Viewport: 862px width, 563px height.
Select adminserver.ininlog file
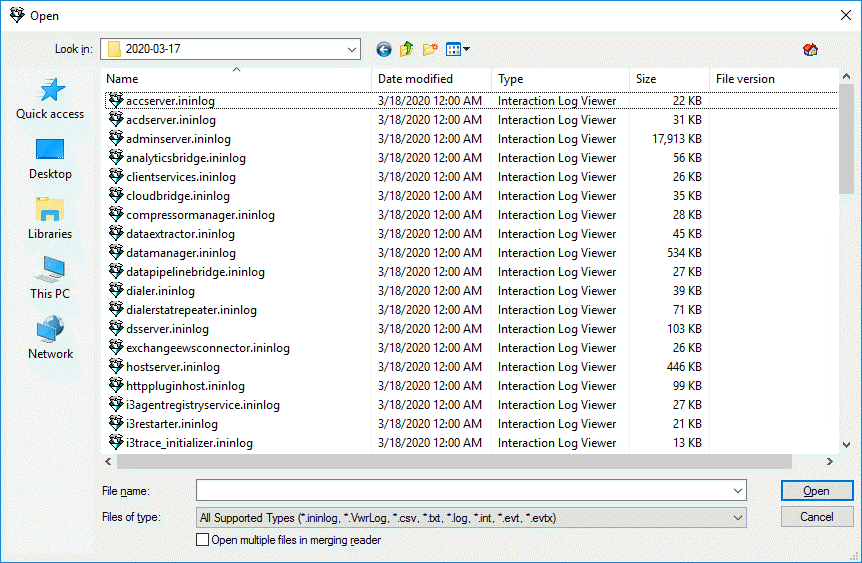pyautogui.click(x=171, y=139)
